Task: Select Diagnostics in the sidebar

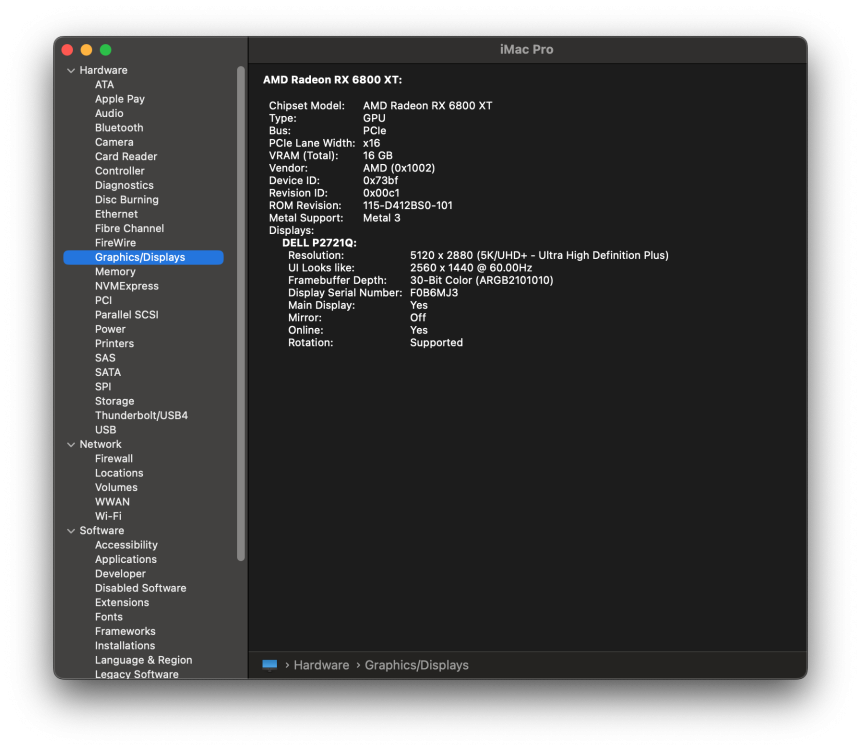Action: 124,185
